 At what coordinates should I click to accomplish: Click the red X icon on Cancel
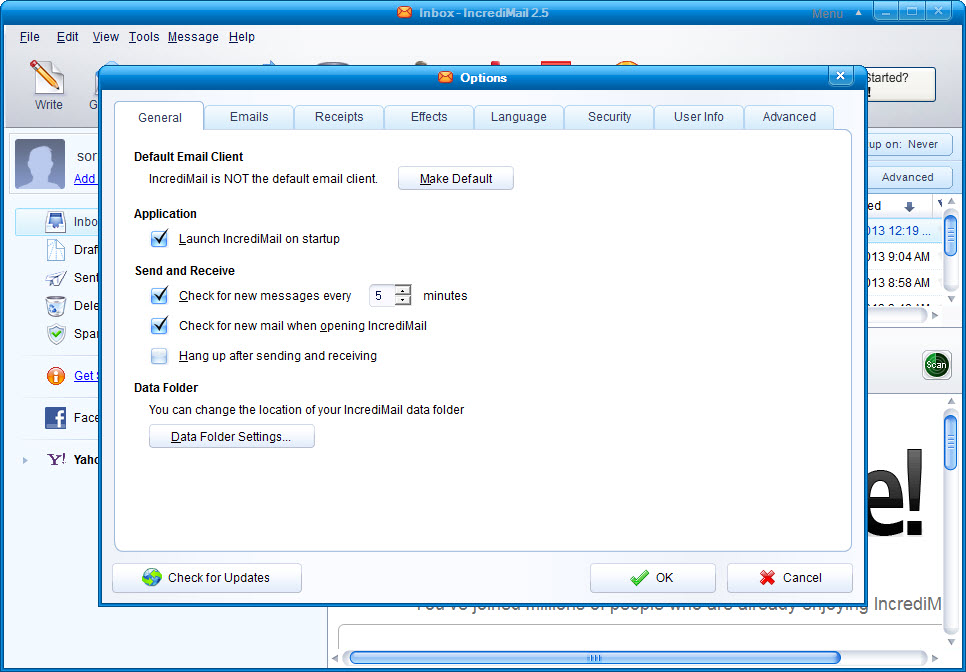[x=767, y=578]
